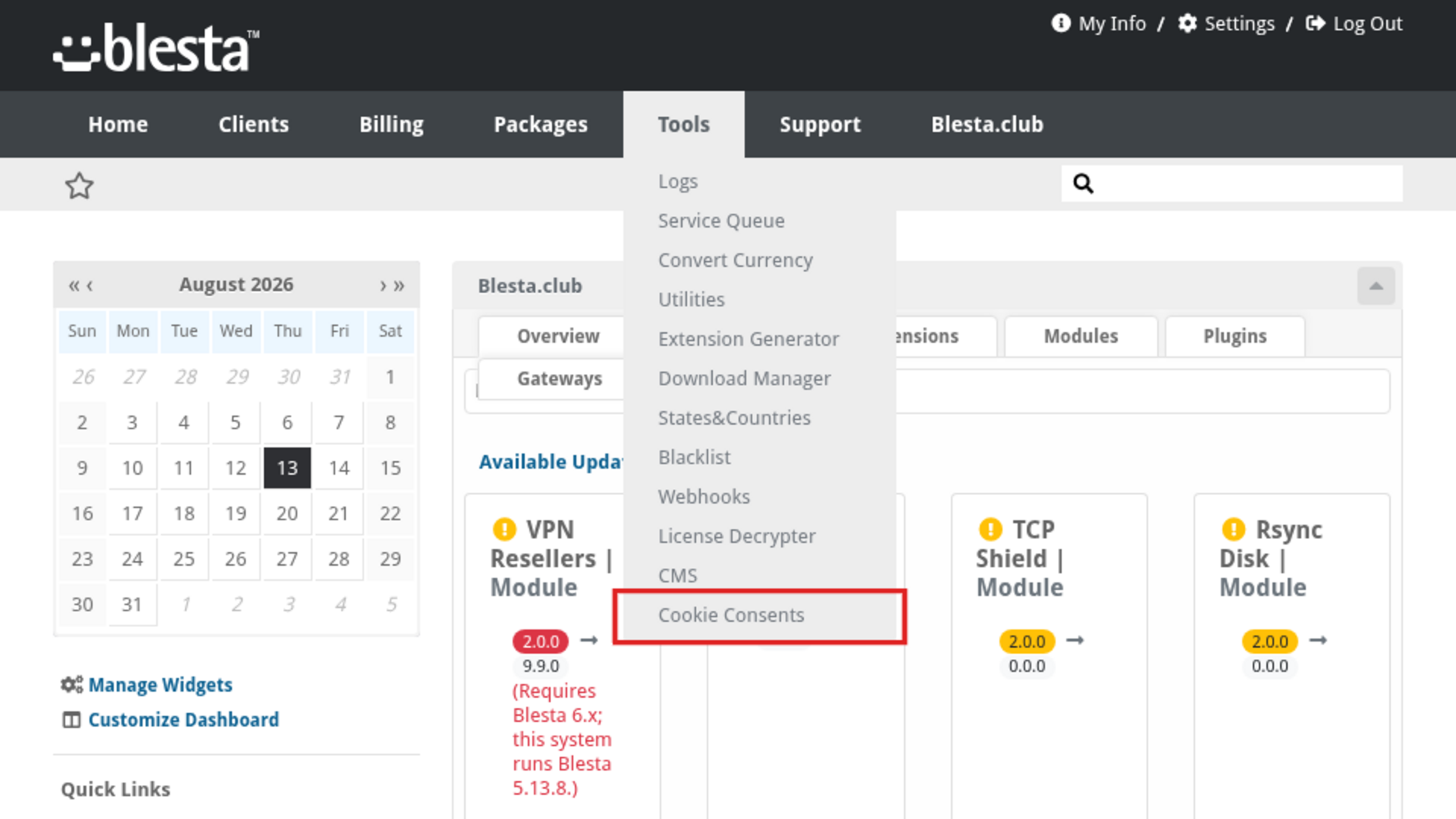This screenshot has height=819, width=1456.
Task: Open the Blesta.club nav item
Action: click(x=987, y=124)
